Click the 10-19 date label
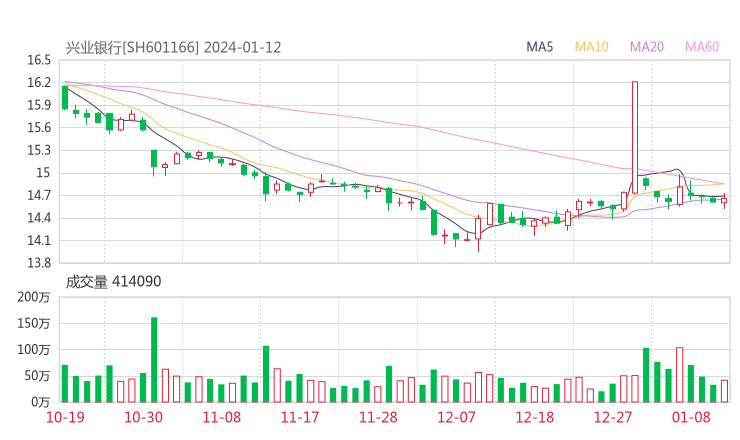 [x=65, y=417]
